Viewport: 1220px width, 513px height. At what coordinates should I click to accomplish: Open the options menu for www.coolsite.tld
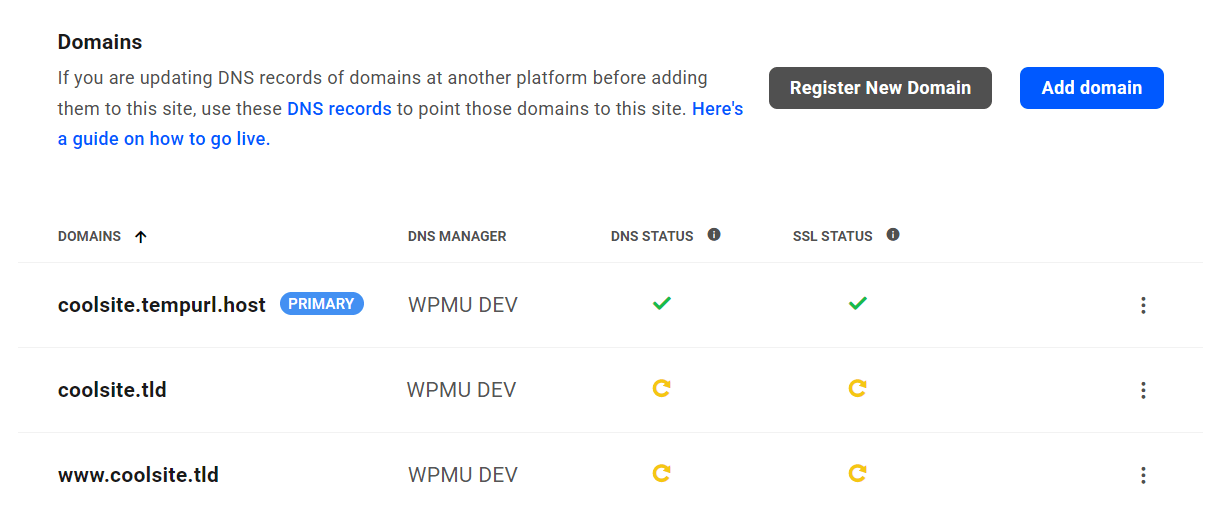tap(1143, 475)
